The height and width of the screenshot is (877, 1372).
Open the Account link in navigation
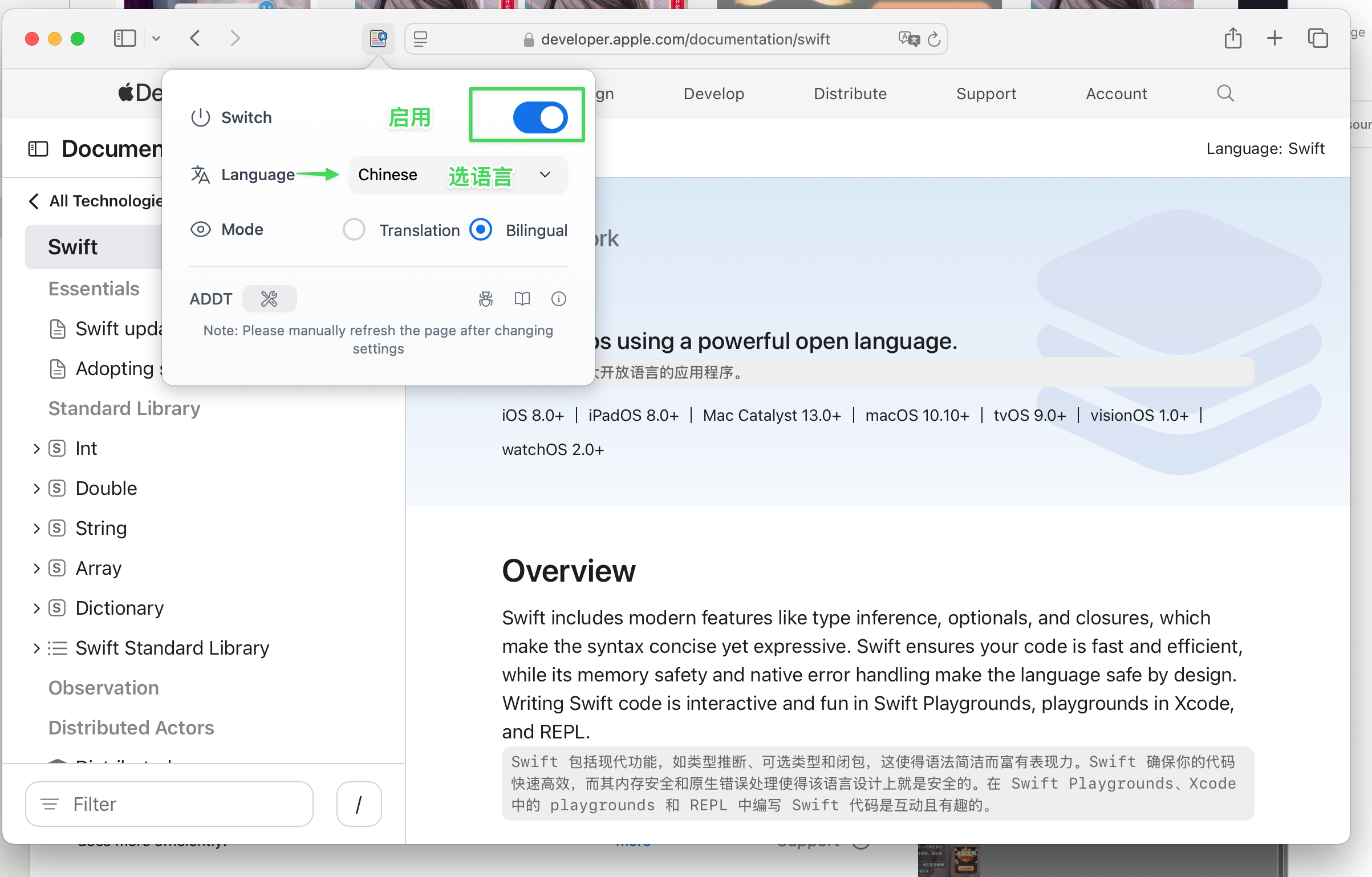[x=1116, y=94]
